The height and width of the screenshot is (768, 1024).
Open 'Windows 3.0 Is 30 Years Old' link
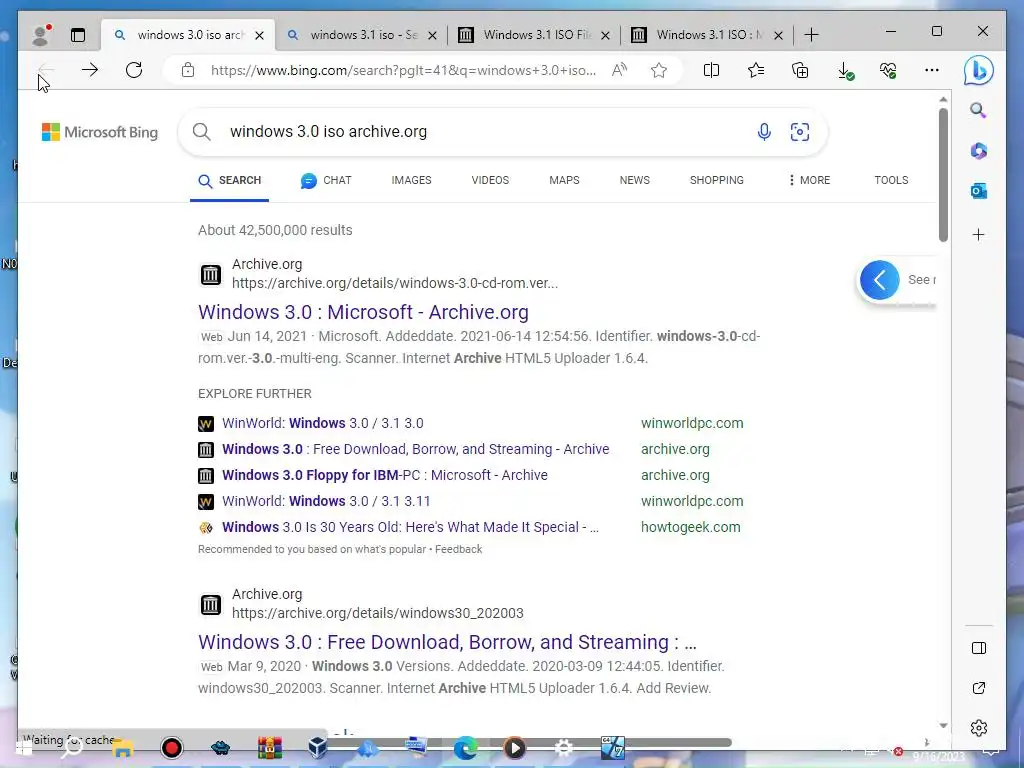(x=410, y=527)
